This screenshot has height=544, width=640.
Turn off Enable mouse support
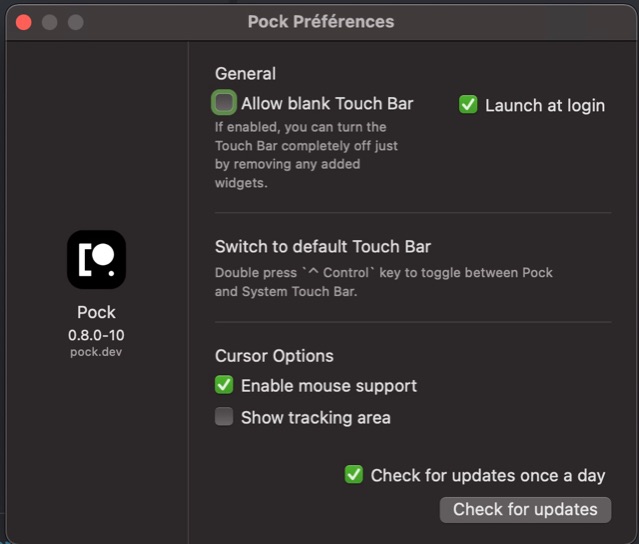[x=224, y=385]
